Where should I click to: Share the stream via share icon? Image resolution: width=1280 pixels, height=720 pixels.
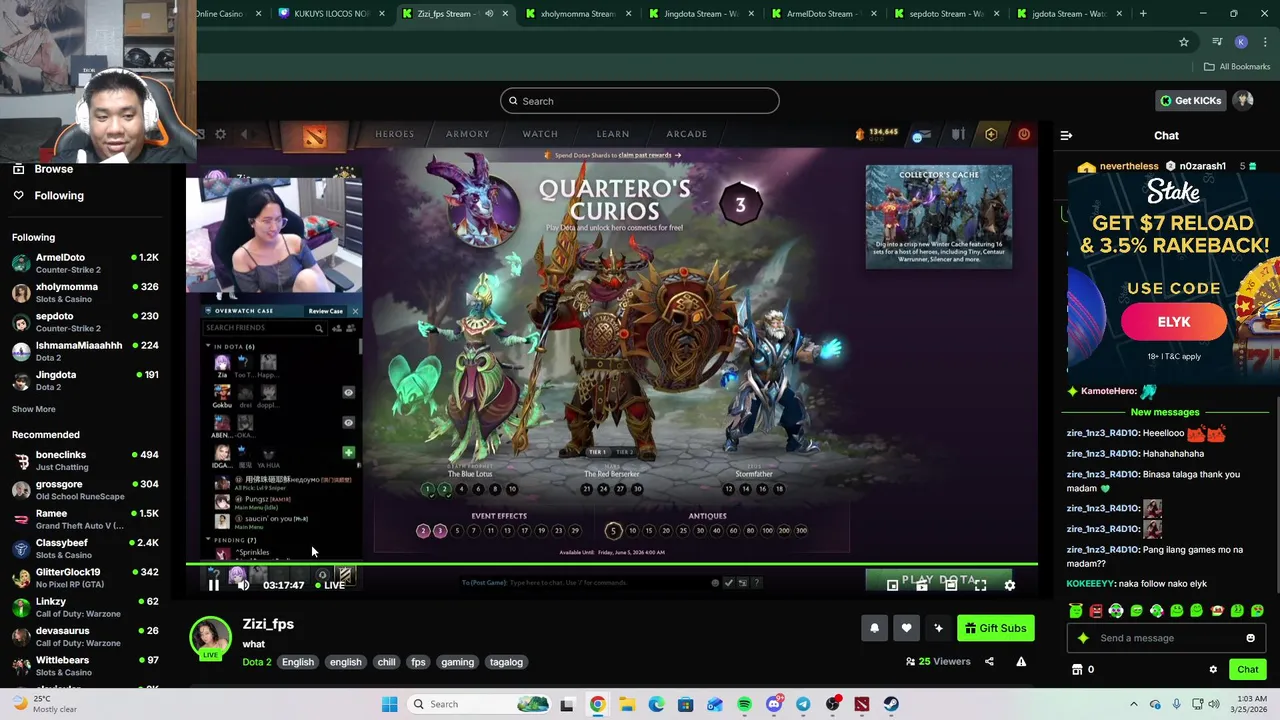coord(989,661)
